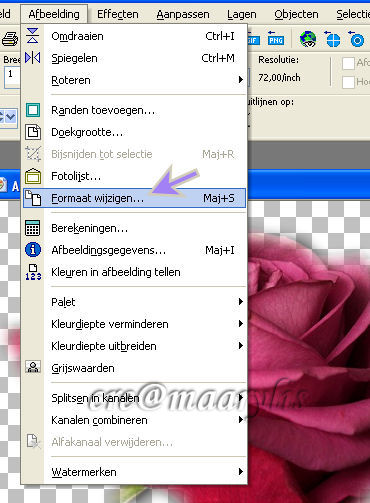
Task: Open the Objecten menu
Action: 296,14
